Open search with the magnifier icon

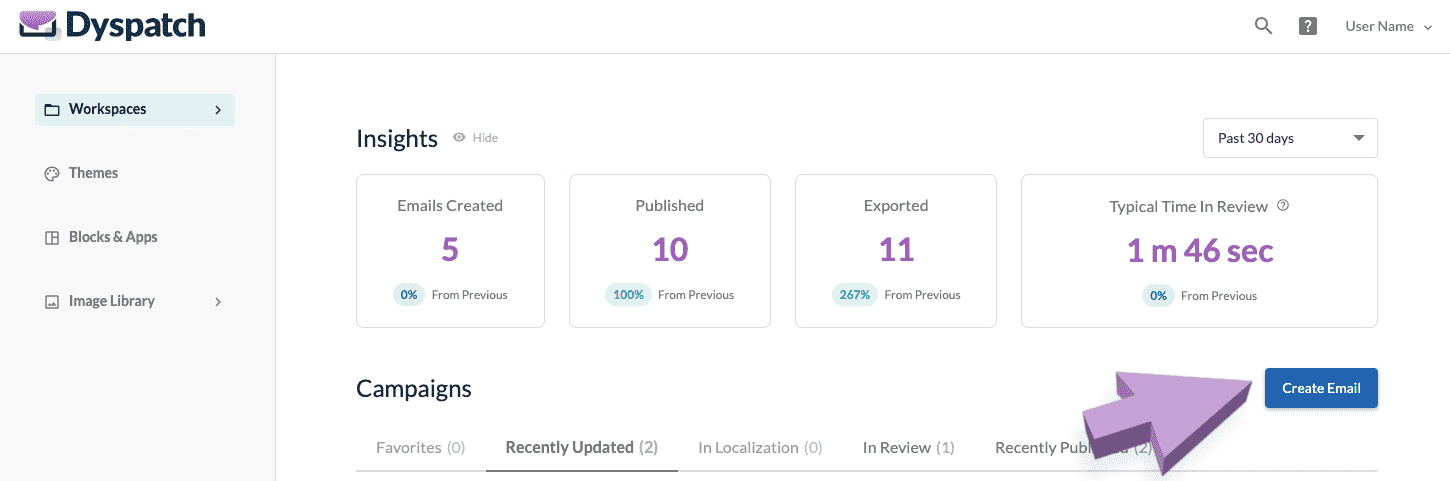(1263, 26)
